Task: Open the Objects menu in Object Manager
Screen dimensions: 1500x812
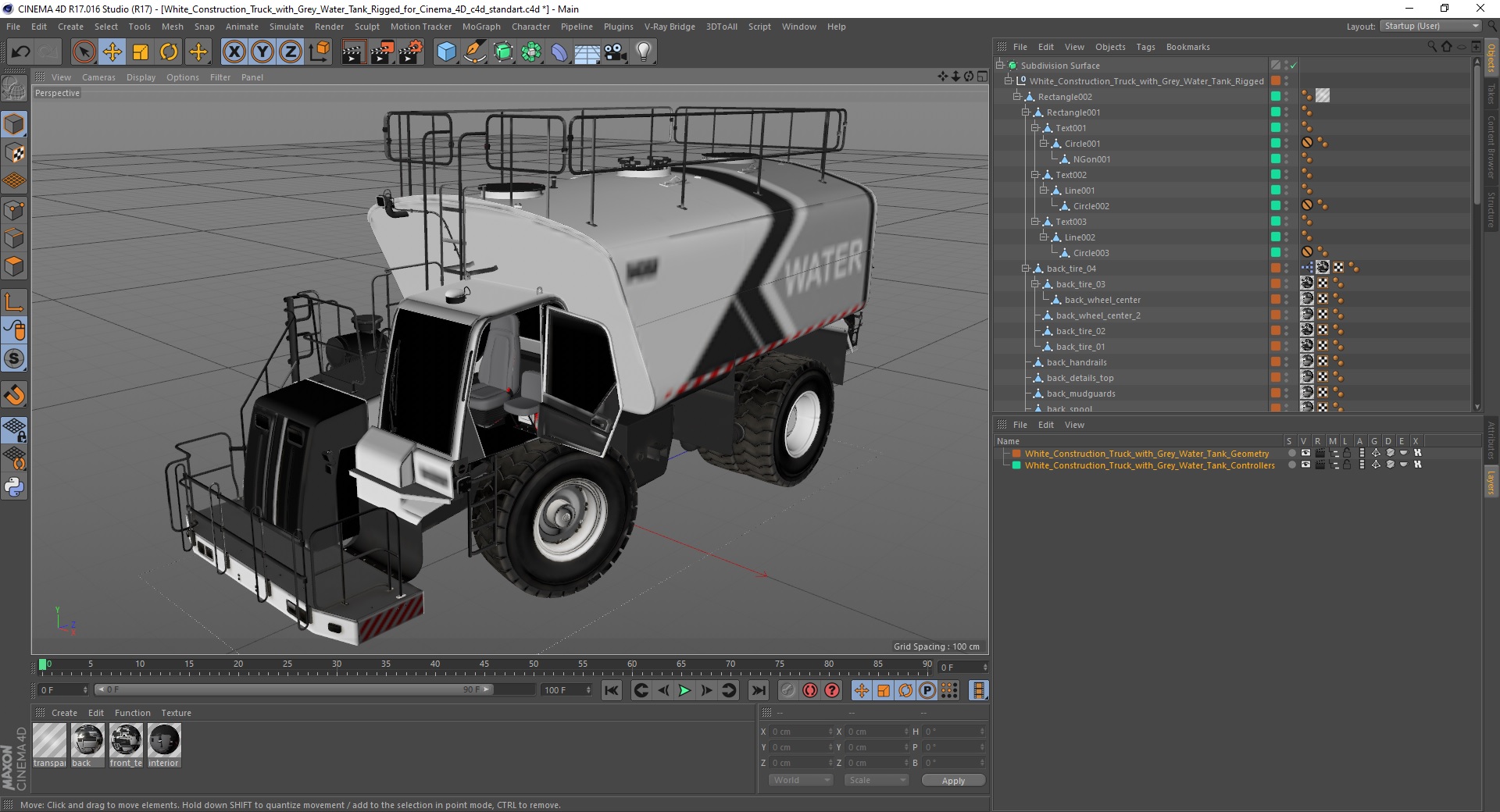Action: click(1110, 47)
